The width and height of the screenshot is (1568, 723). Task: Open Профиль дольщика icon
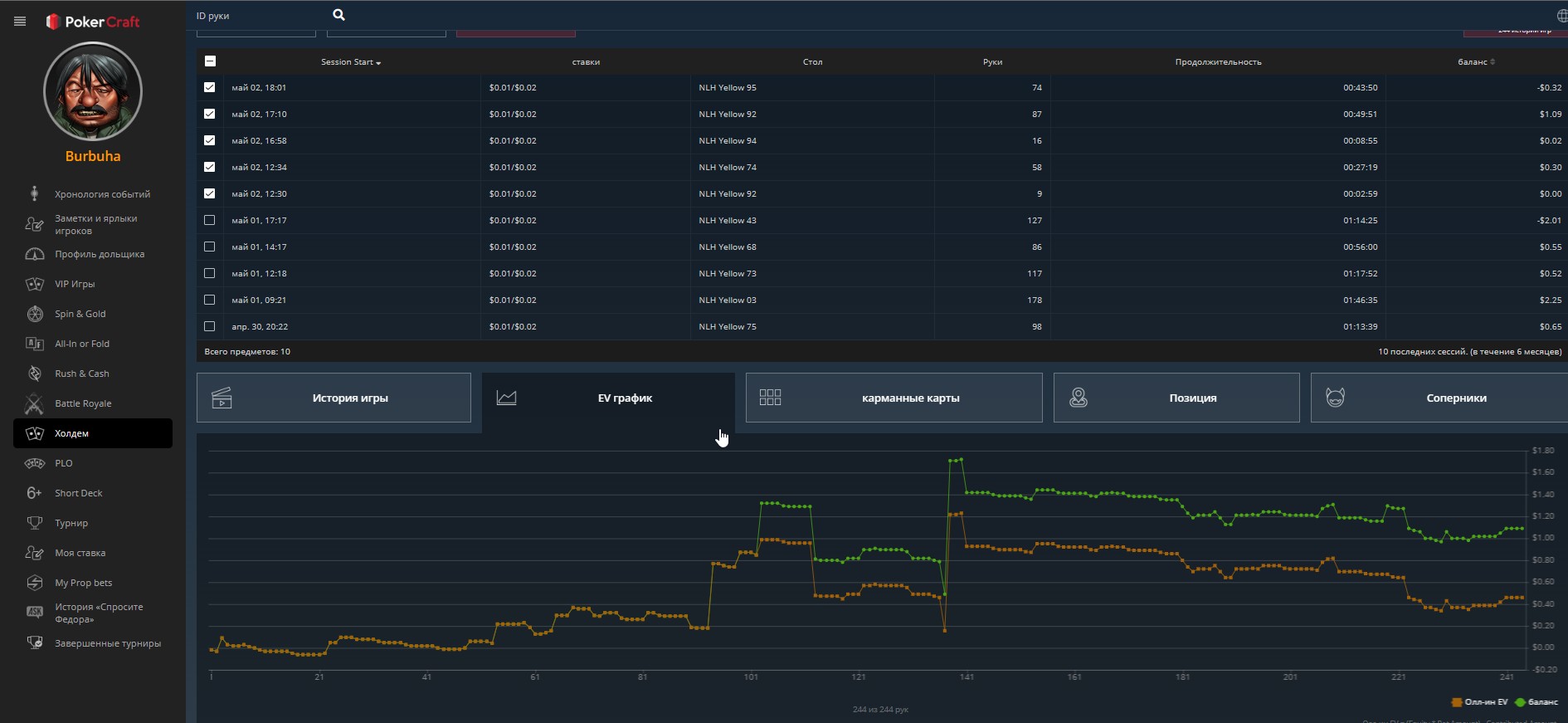(34, 254)
